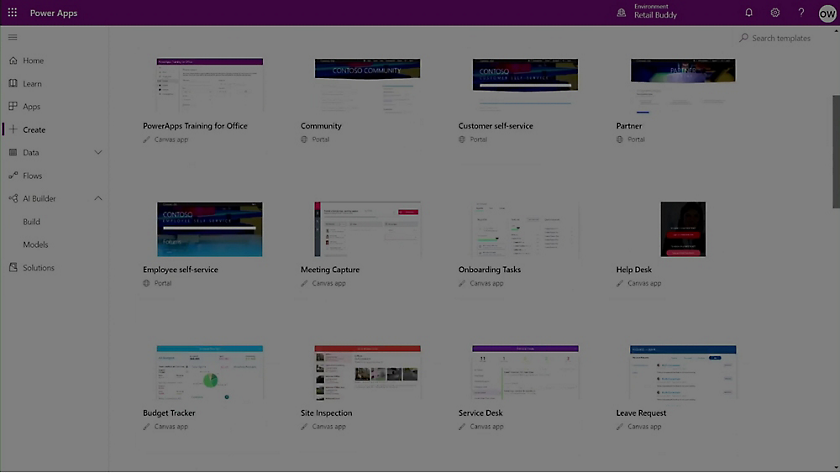840x473 pixels.
Task: Open the Service Desk template title
Action: click(x=481, y=413)
